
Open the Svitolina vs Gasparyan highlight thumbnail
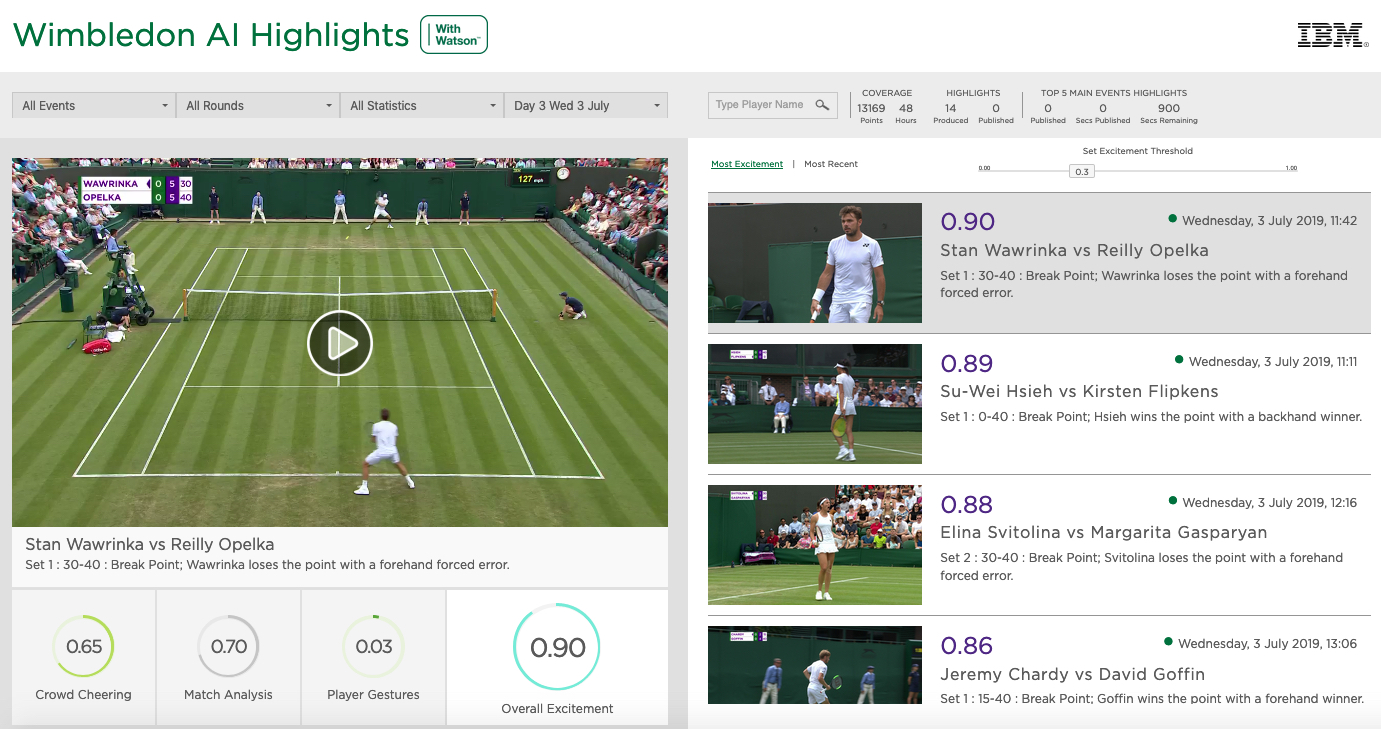coord(815,545)
